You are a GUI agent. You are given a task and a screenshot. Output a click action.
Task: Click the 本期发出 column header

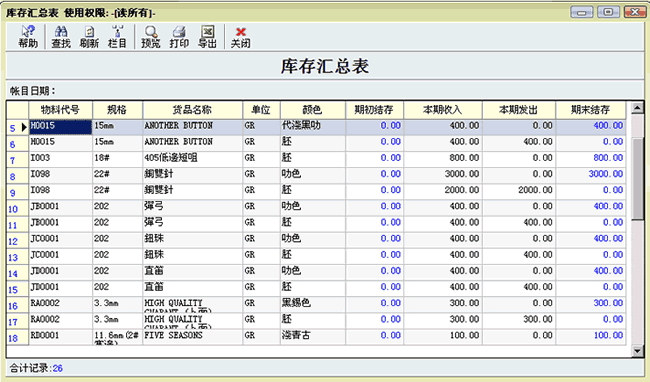click(x=518, y=110)
